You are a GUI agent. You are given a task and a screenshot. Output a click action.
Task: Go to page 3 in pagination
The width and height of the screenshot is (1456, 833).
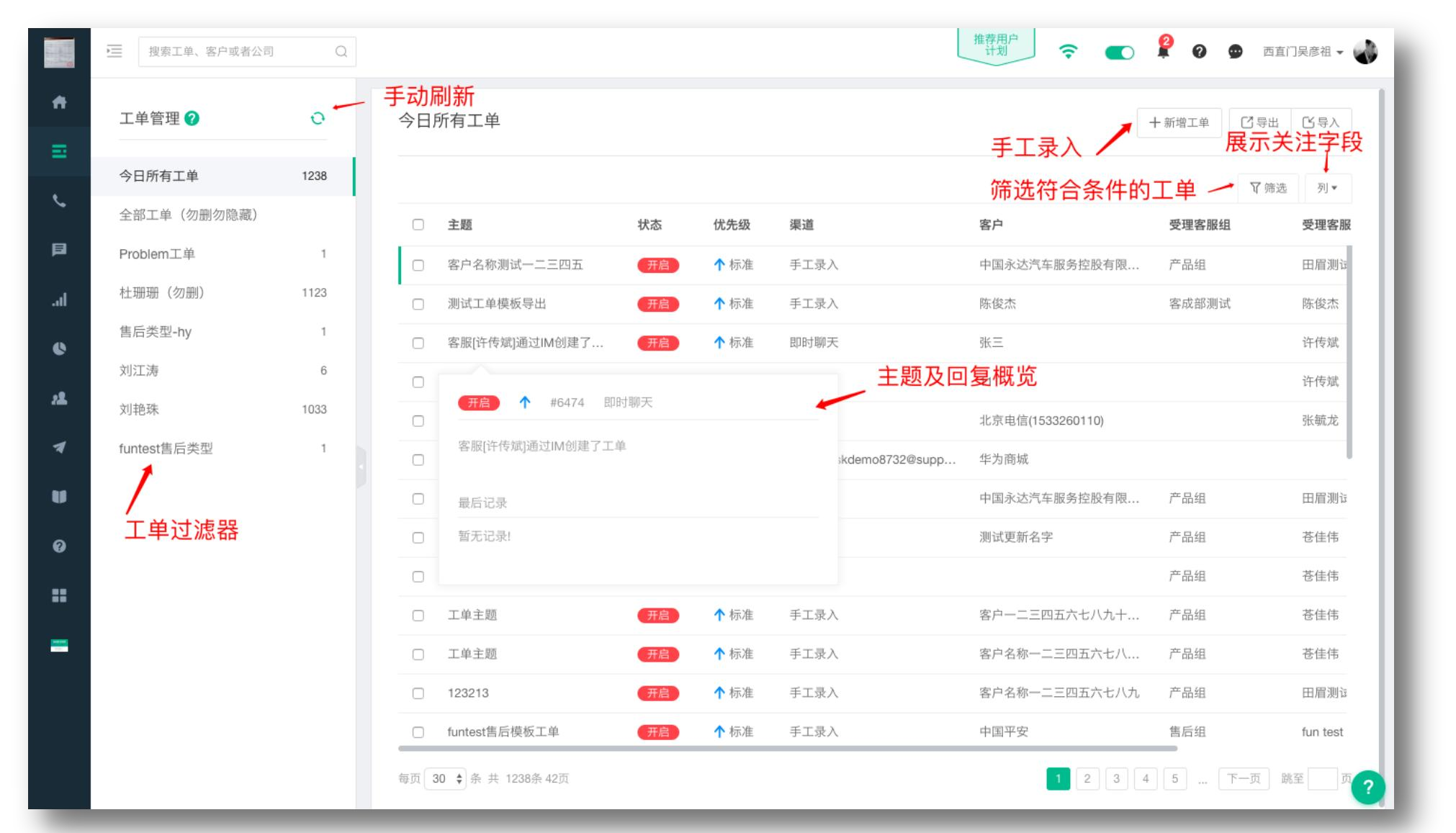(x=1115, y=778)
